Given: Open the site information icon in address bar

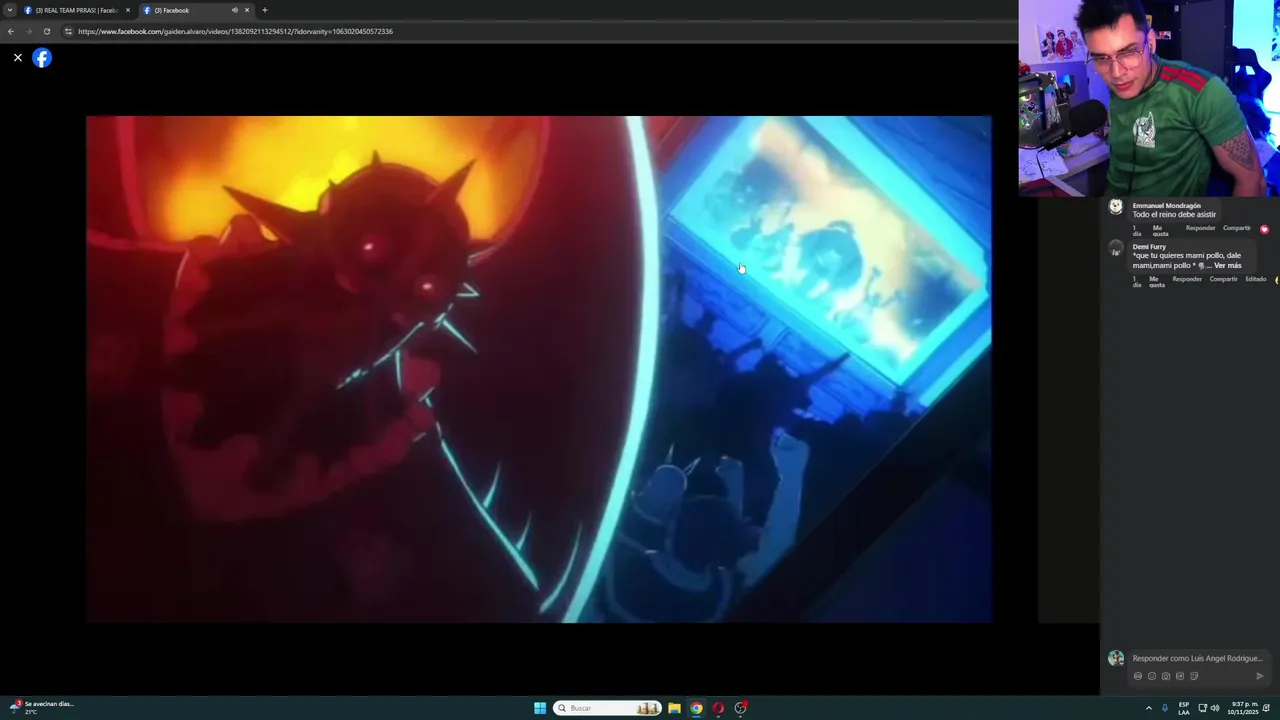Looking at the screenshot, I should pyautogui.click(x=68, y=31).
